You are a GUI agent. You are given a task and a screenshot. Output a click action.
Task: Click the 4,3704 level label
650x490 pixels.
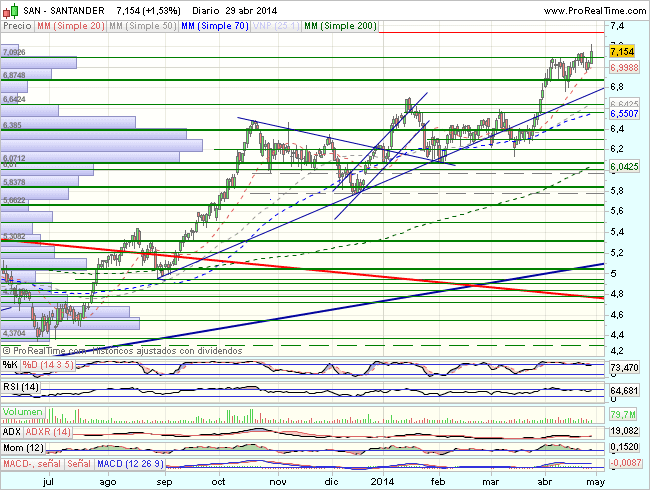click(14, 333)
